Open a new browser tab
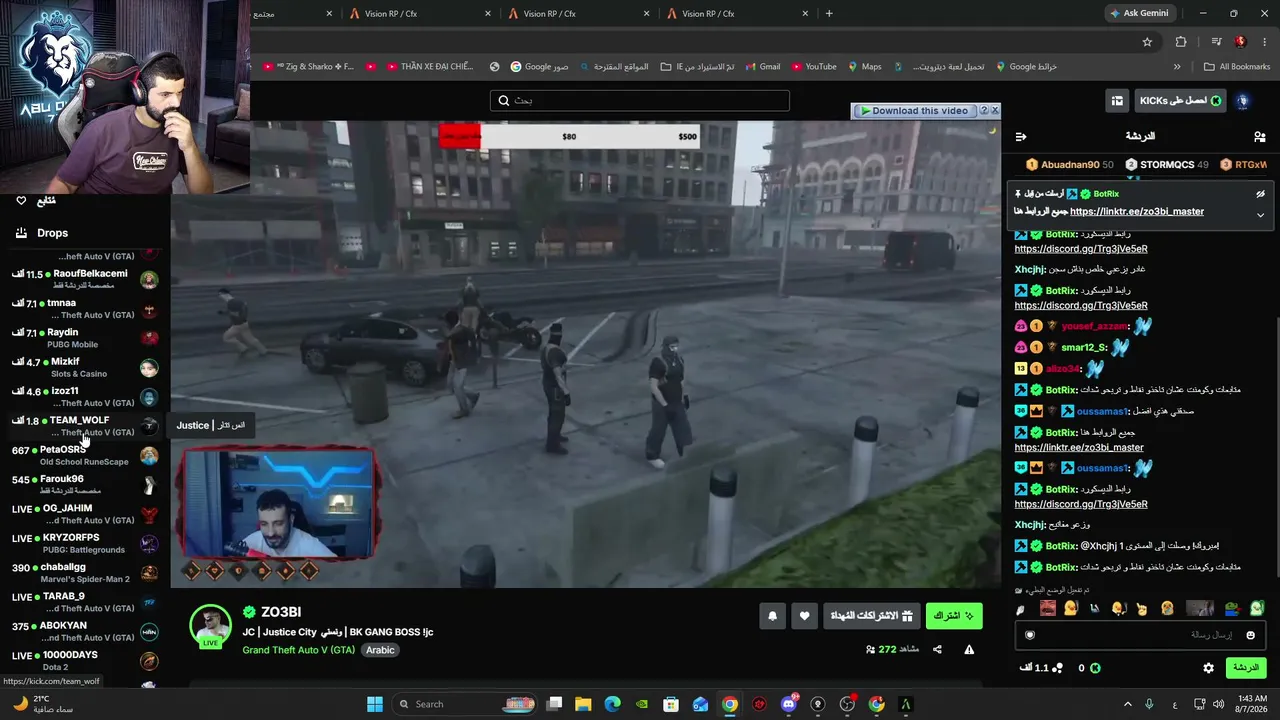This screenshot has width=1280, height=720. pyautogui.click(x=829, y=14)
